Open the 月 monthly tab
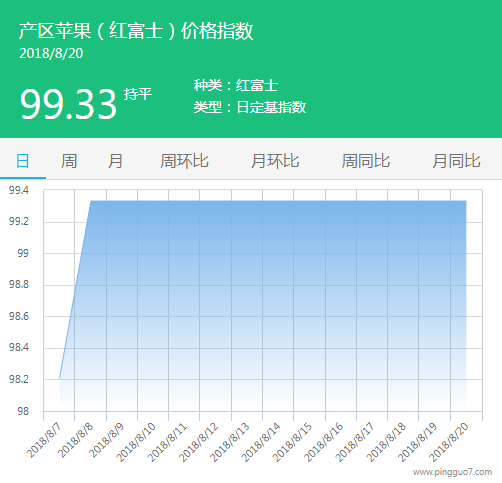The image size is (502, 483). pos(115,161)
